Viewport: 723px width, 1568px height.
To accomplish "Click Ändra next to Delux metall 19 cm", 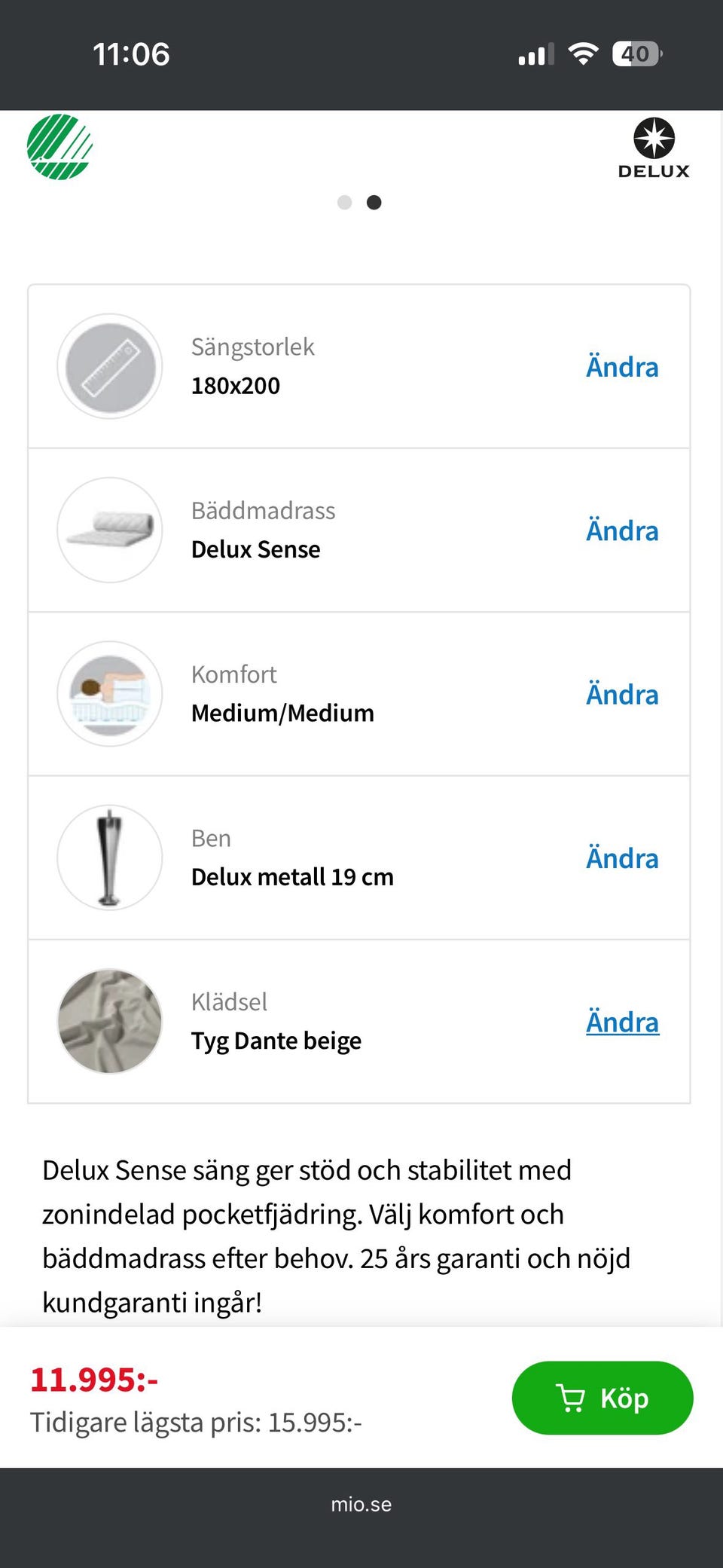I will pos(622,859).
